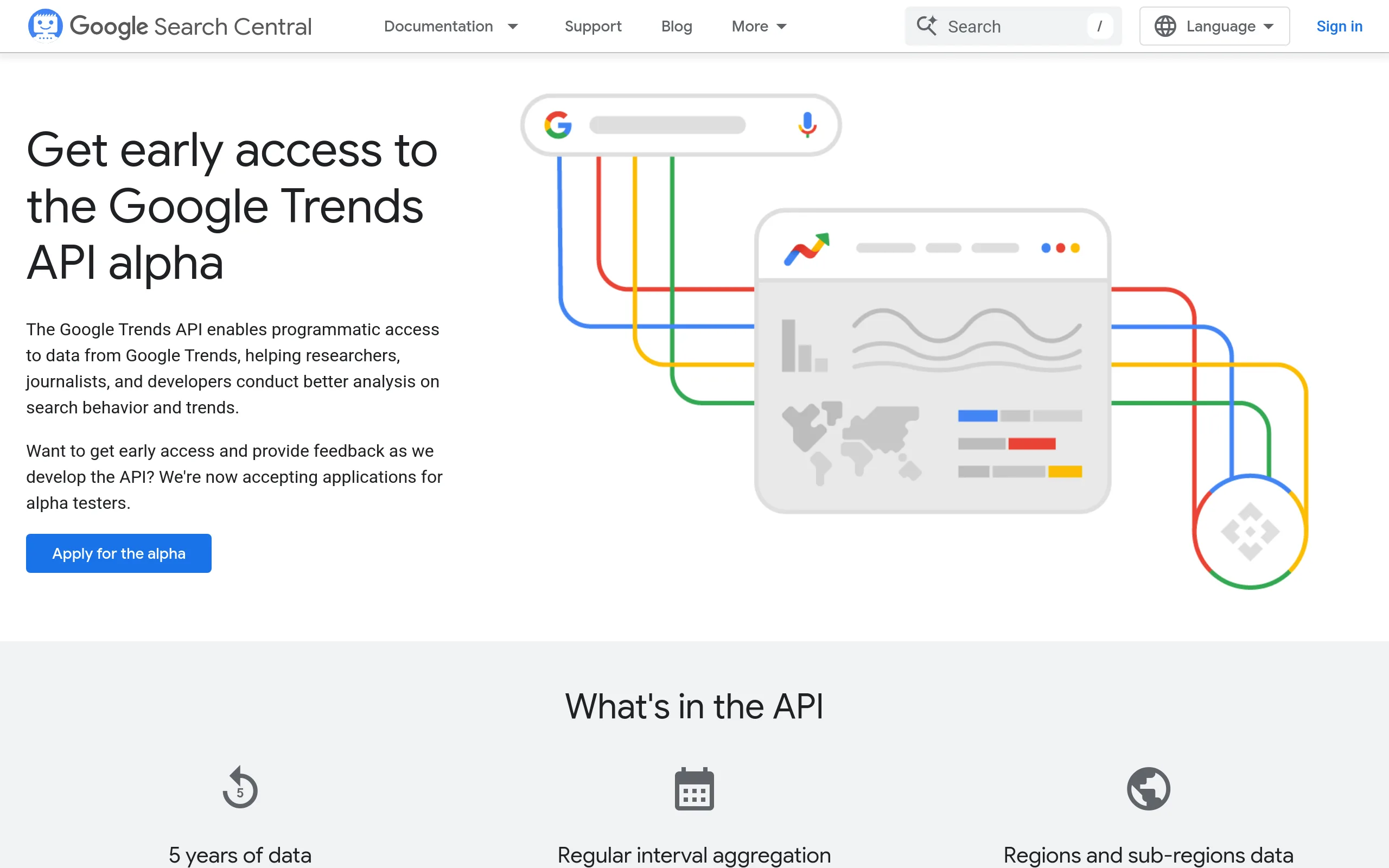The height and width of the screenshot is (868, 1389).
Task: Click the globe icon in Language button
Action: (1164, 27)
